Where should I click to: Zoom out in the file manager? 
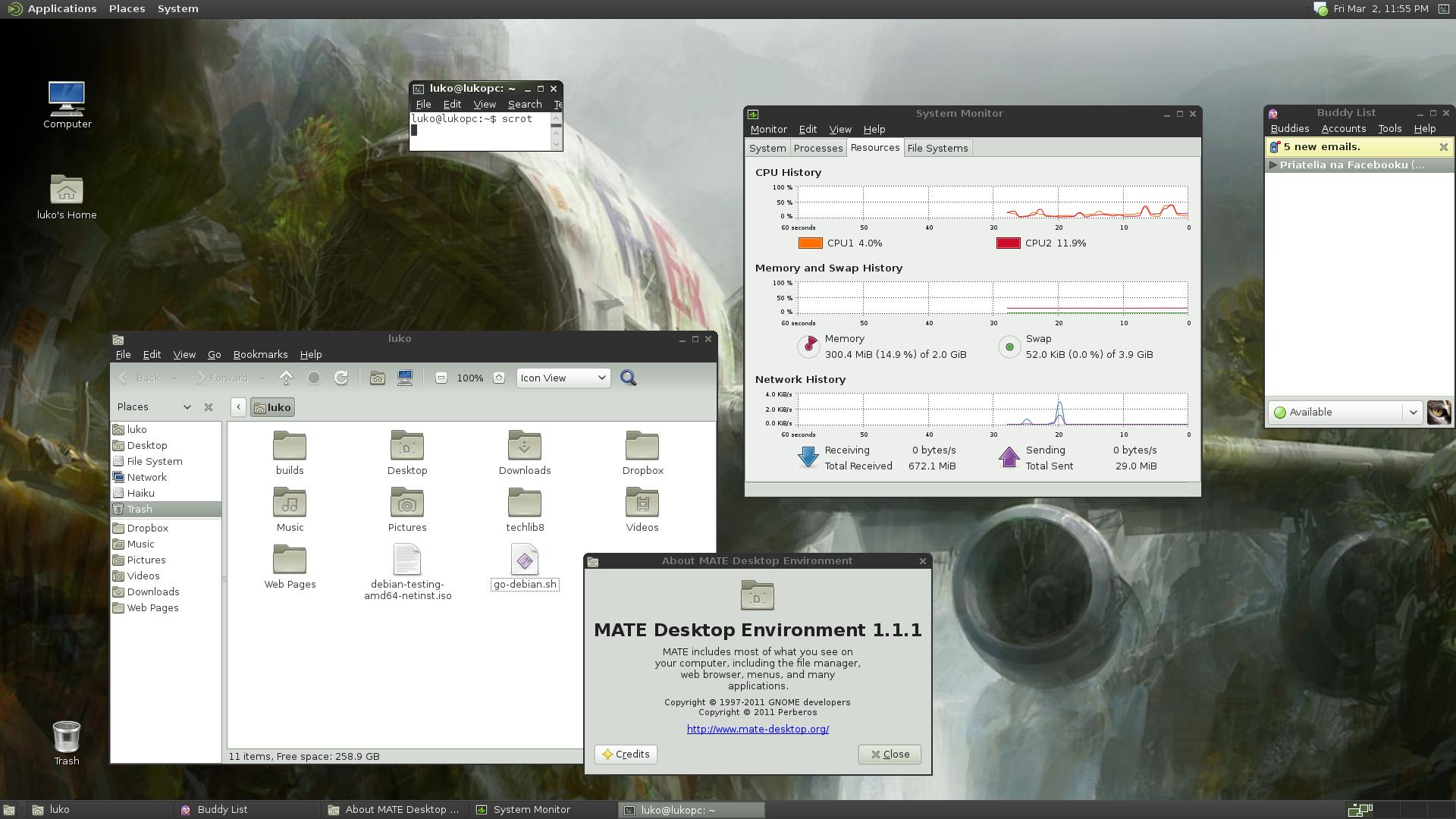441,378
